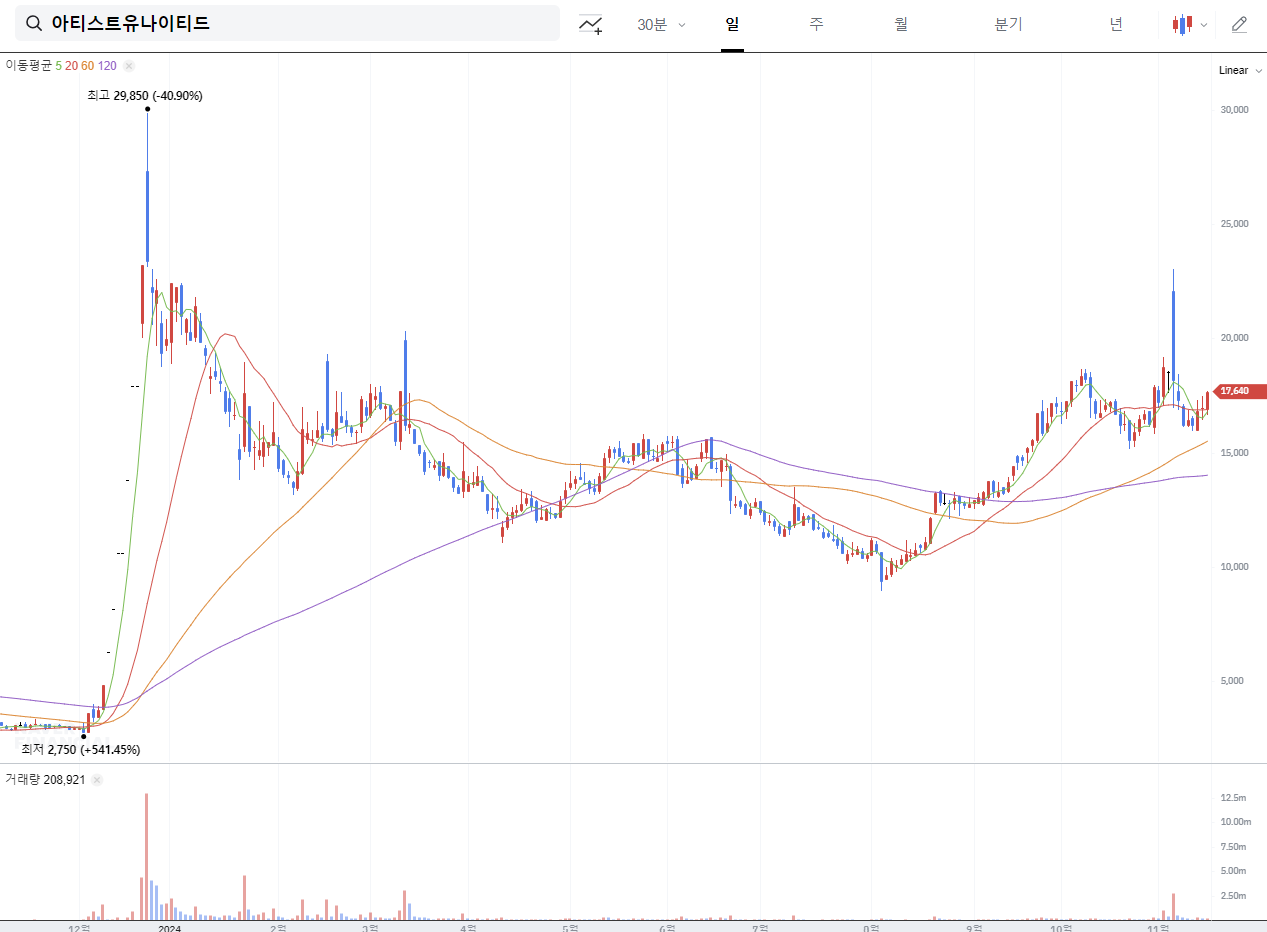Click the 25,000 price axis label
Viewport: 1267px width, 932px height.
[x=1234, y=224]
